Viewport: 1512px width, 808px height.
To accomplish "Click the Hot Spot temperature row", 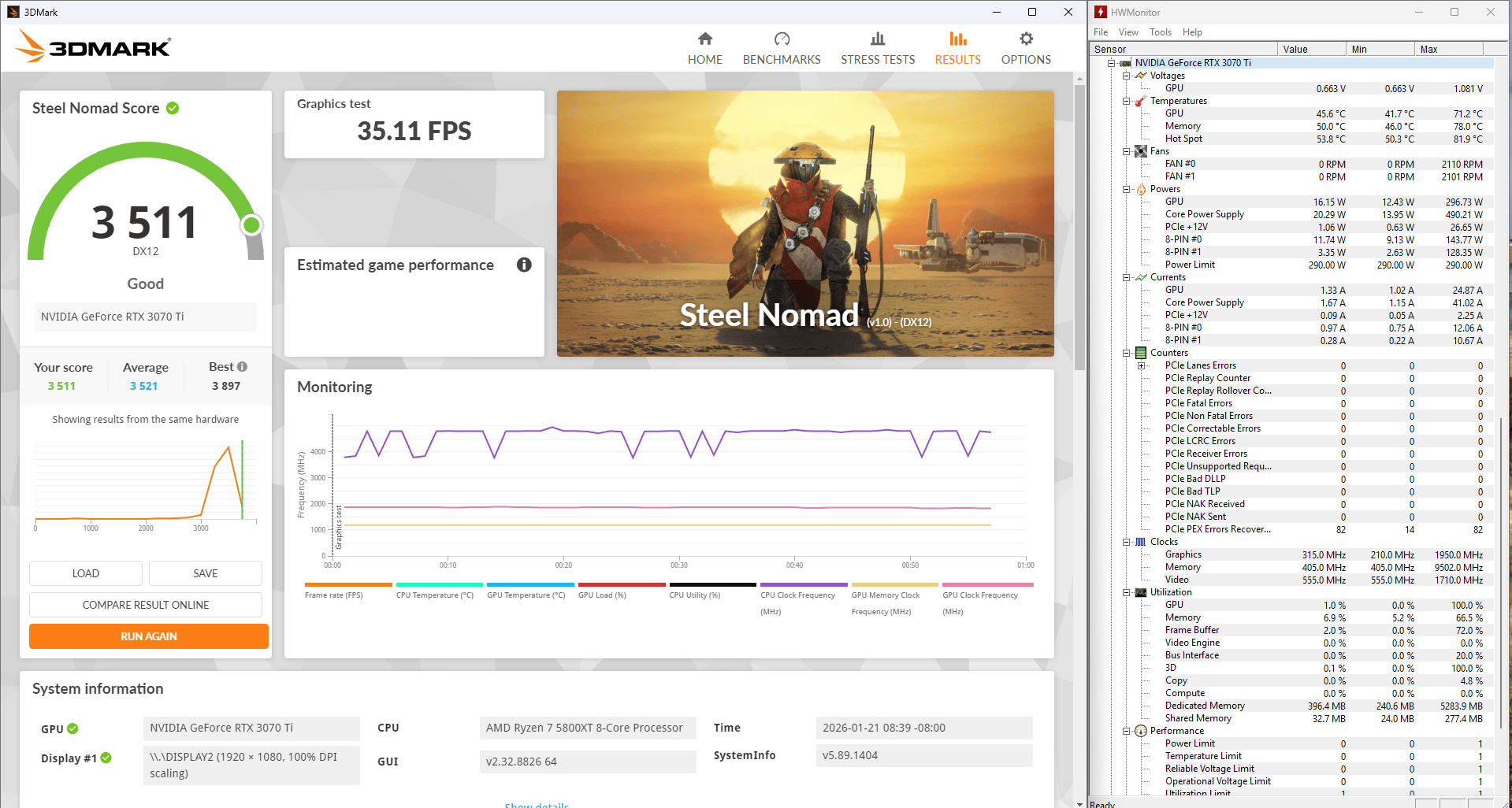I will (1292, 139).
